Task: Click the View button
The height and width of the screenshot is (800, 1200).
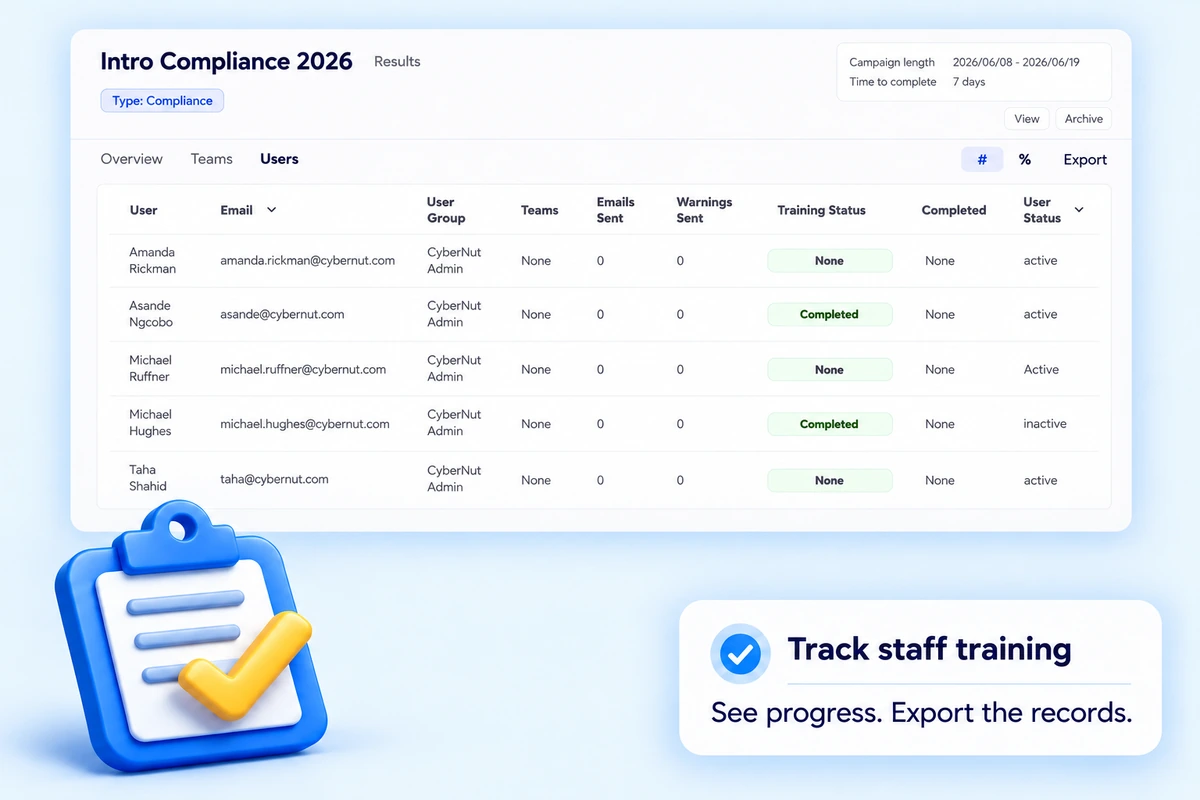Action: click(1027, 119)
